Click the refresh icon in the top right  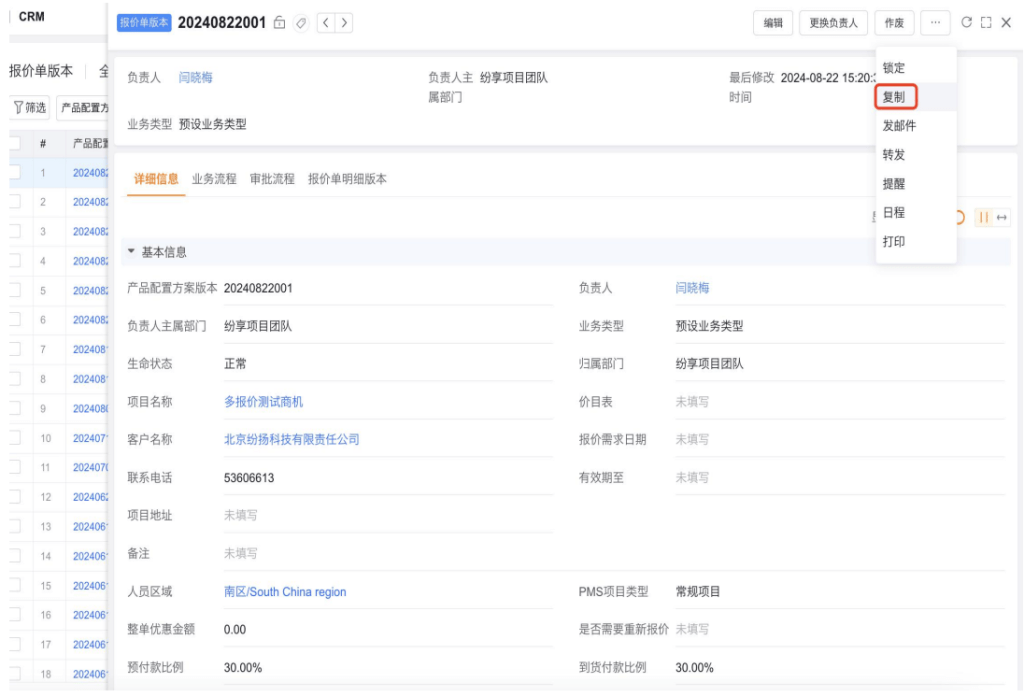(966, 22)
